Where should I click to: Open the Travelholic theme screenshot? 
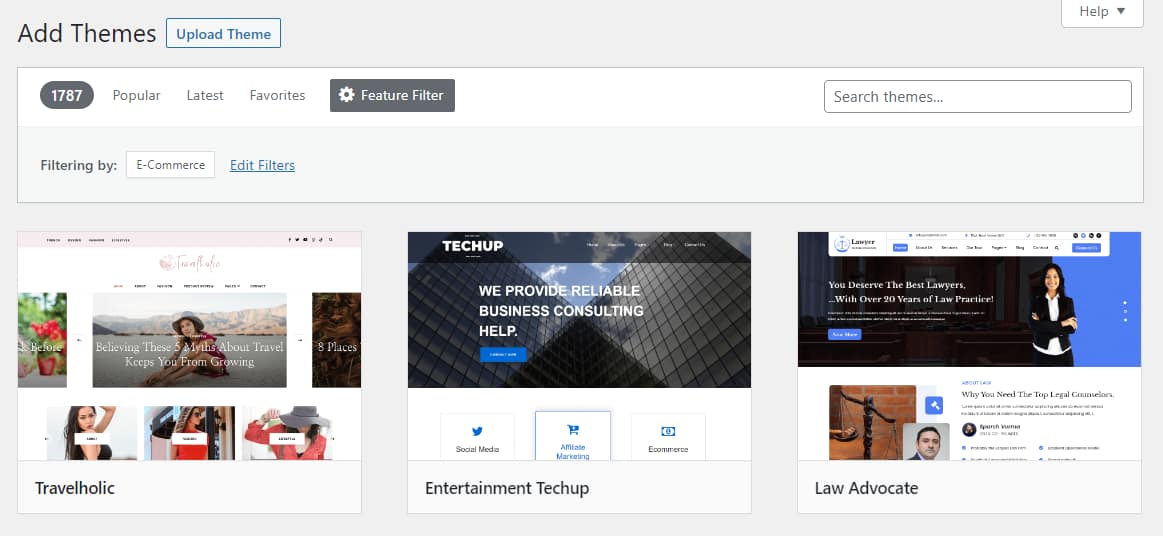pyautogui.click(x=189, y=345)
